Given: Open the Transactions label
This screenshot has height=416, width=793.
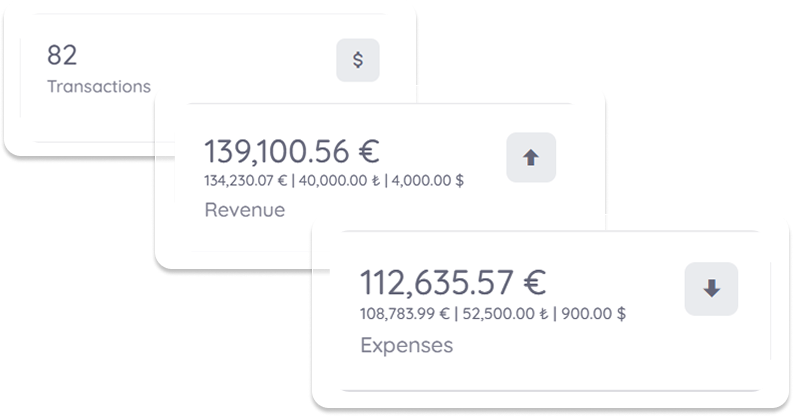Looking at the screenshot, I should pyautogui.click(x=99, y=87).
